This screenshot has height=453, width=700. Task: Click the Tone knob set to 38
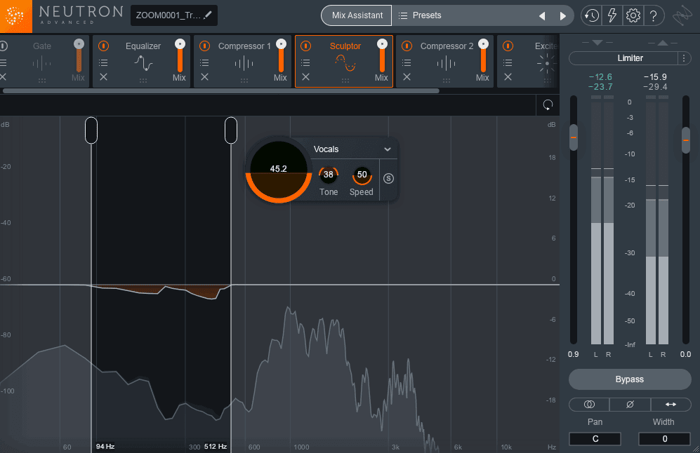point(328,175)
